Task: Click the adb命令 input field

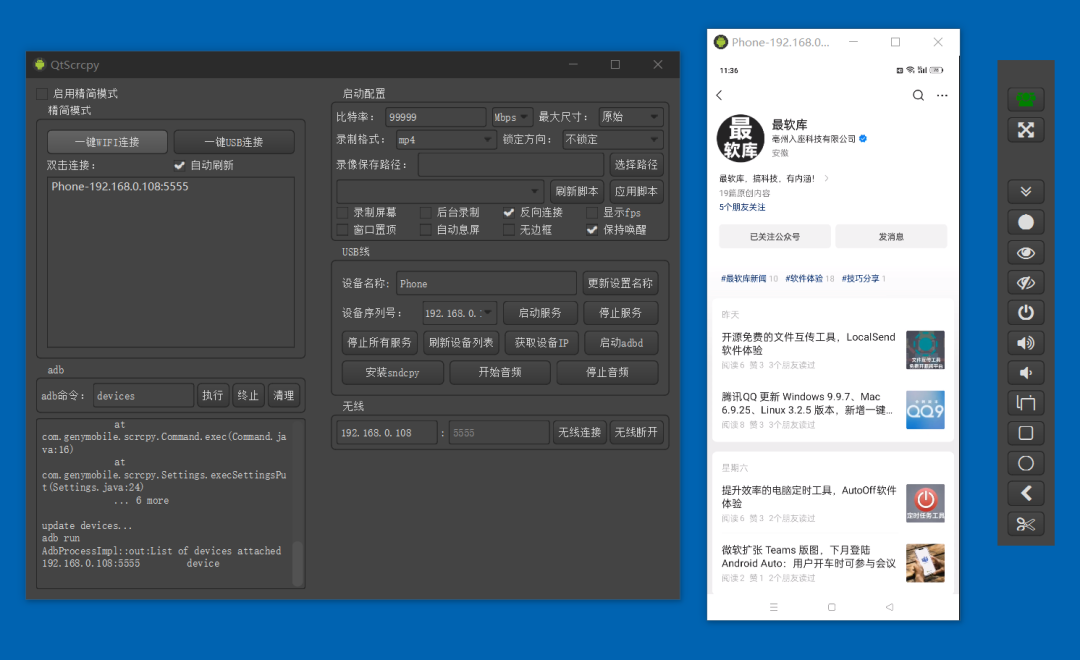Action: (143, 396)
